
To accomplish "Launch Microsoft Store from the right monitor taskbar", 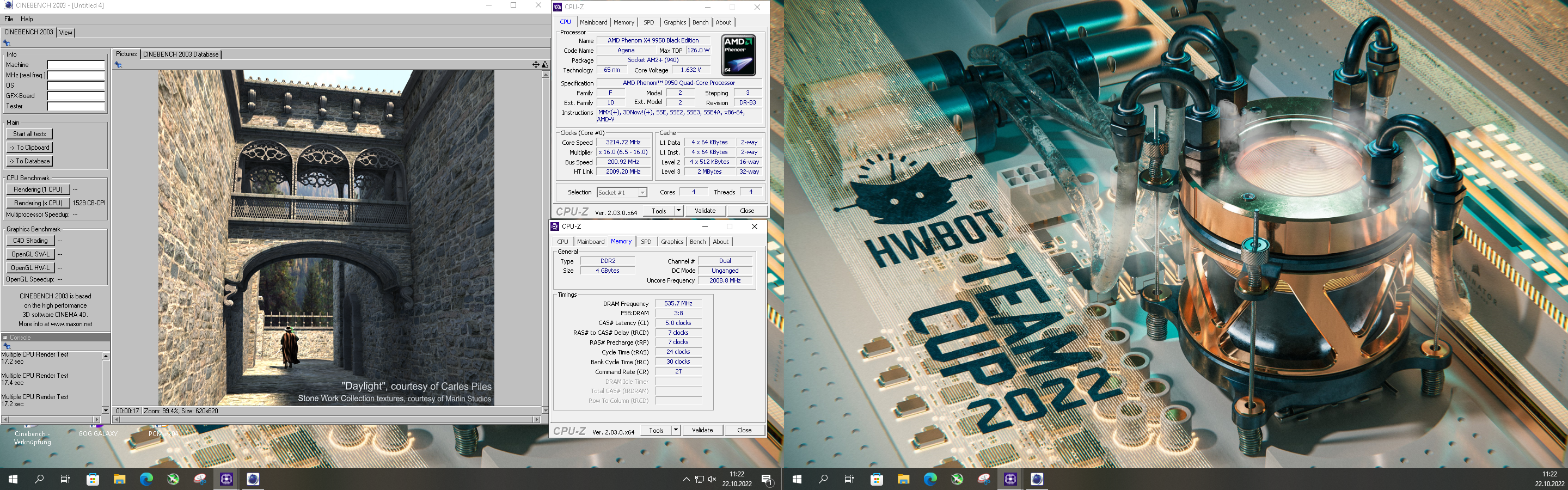I will tap(877, 479).
